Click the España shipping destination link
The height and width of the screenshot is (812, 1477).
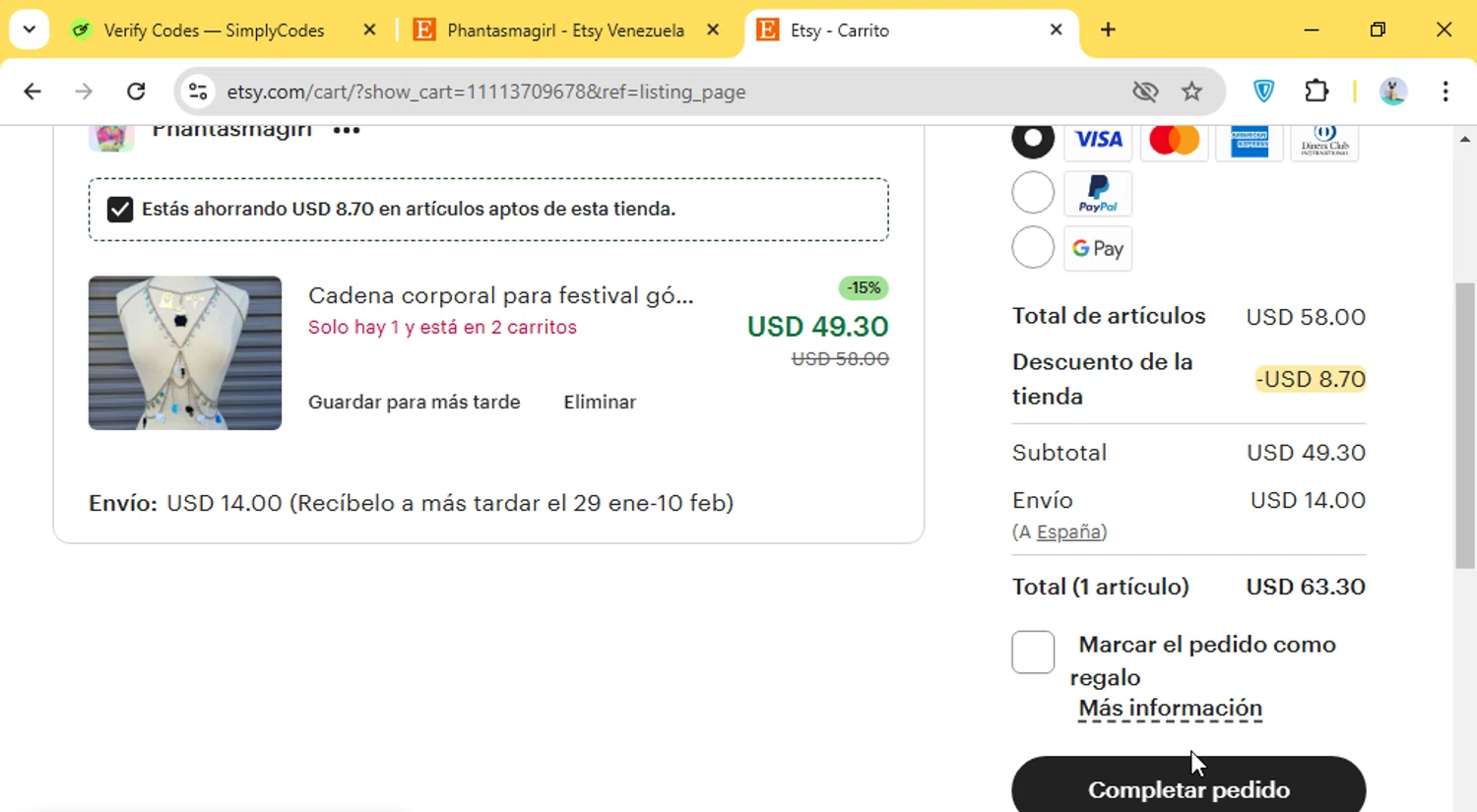1068,532
